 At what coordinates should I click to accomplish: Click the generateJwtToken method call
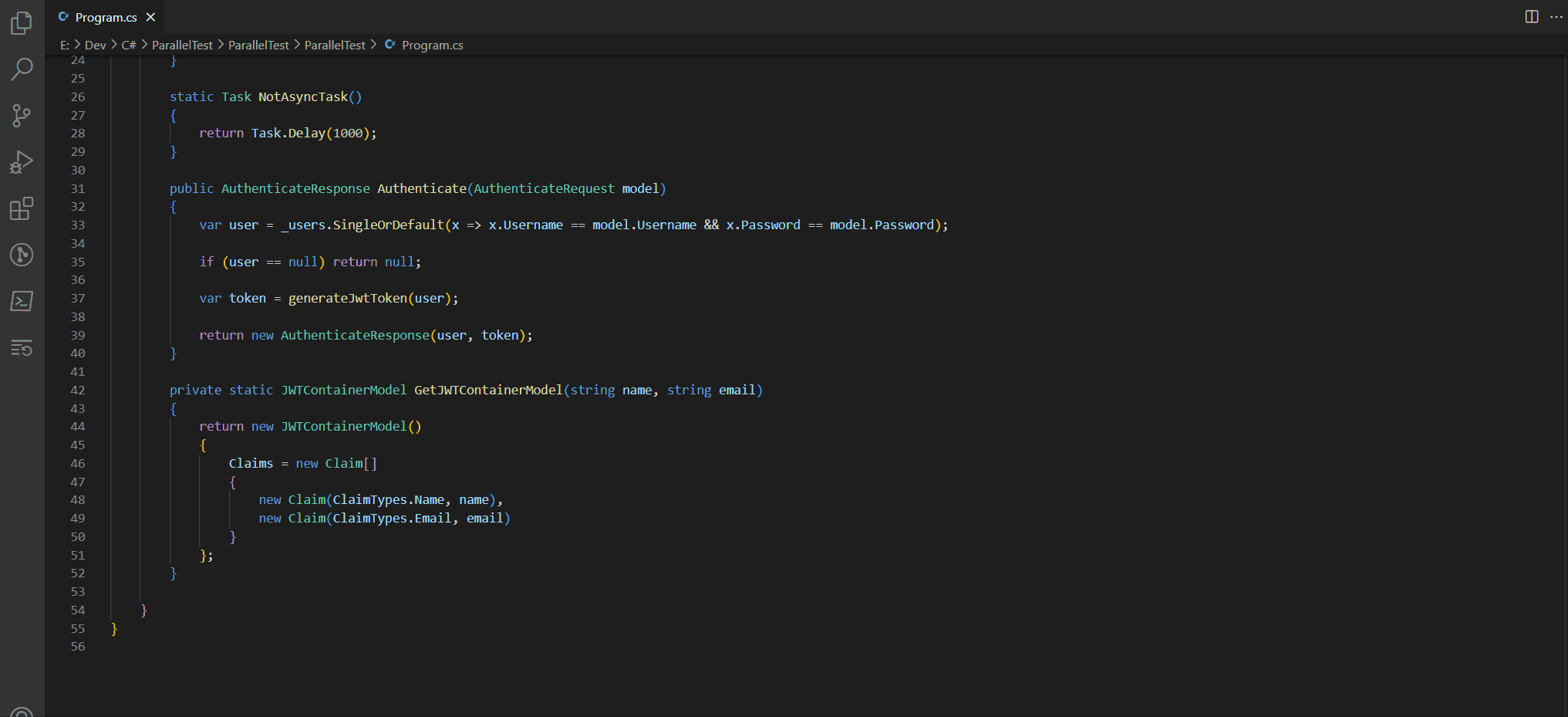347,299
